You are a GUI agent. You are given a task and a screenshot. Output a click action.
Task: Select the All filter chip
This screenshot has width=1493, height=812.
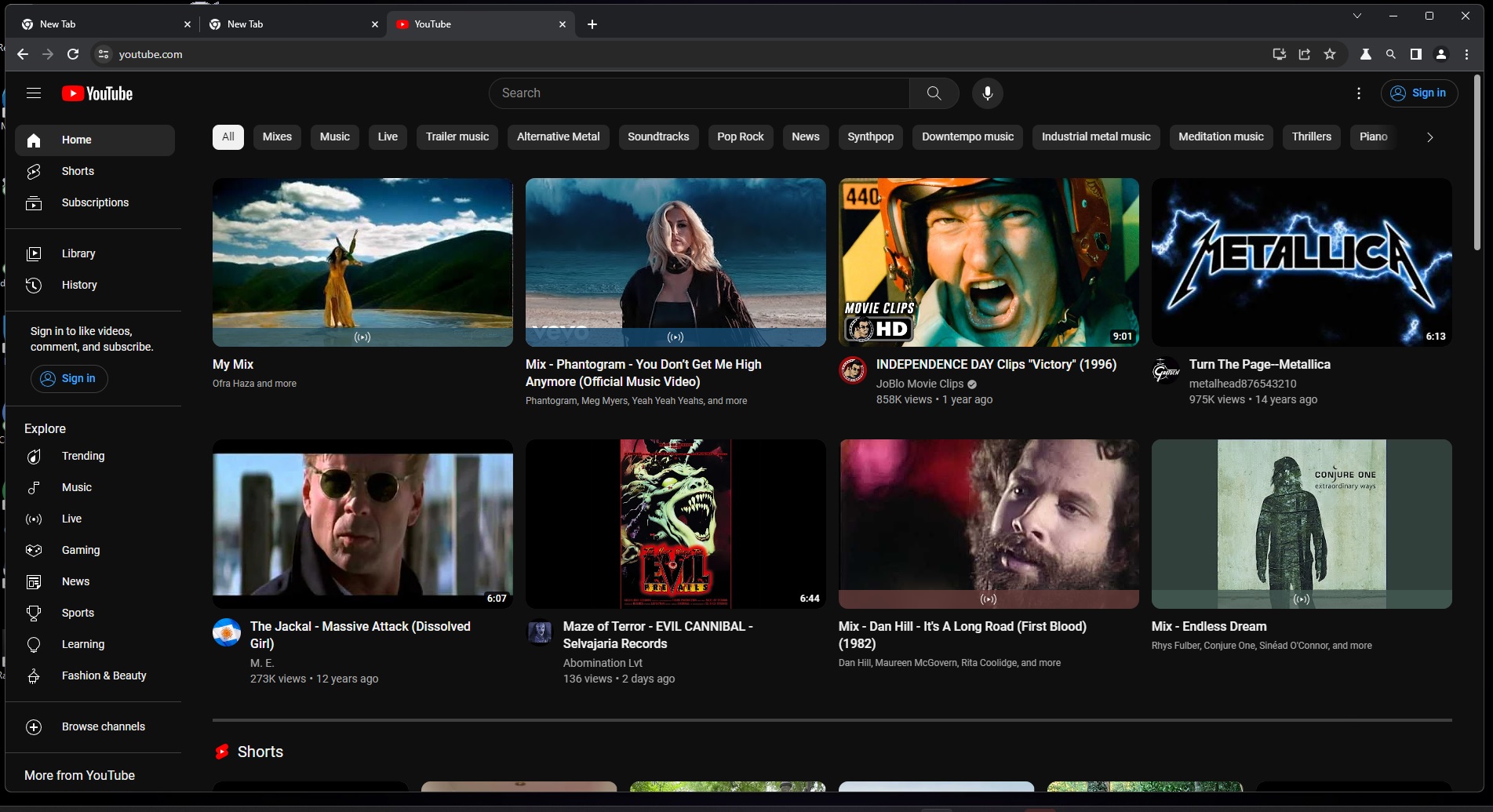(x=228, y=137)
